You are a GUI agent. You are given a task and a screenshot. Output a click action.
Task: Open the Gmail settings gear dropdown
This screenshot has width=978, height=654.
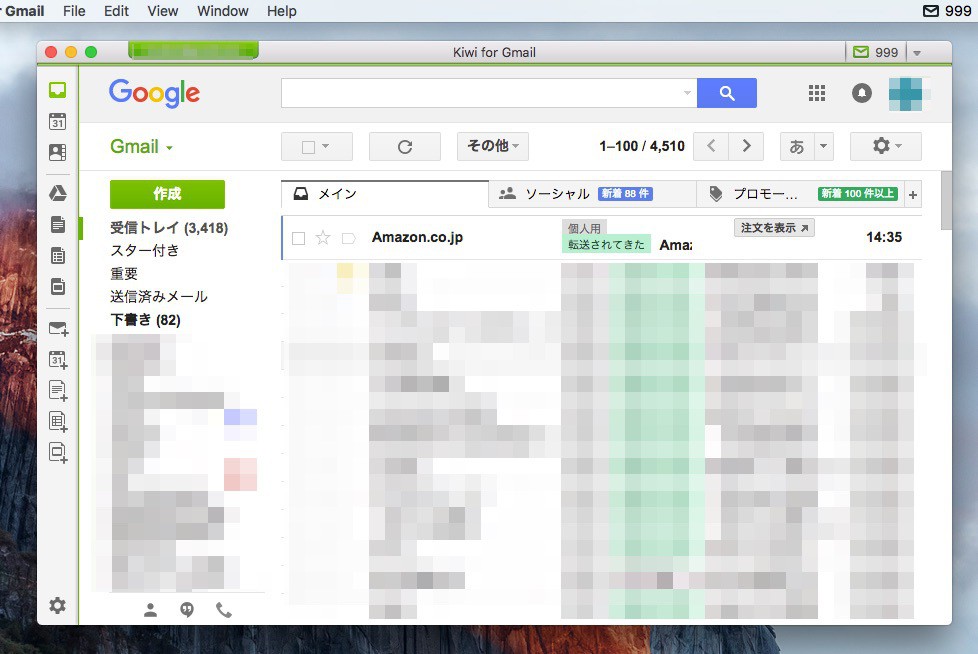[886, 146]
